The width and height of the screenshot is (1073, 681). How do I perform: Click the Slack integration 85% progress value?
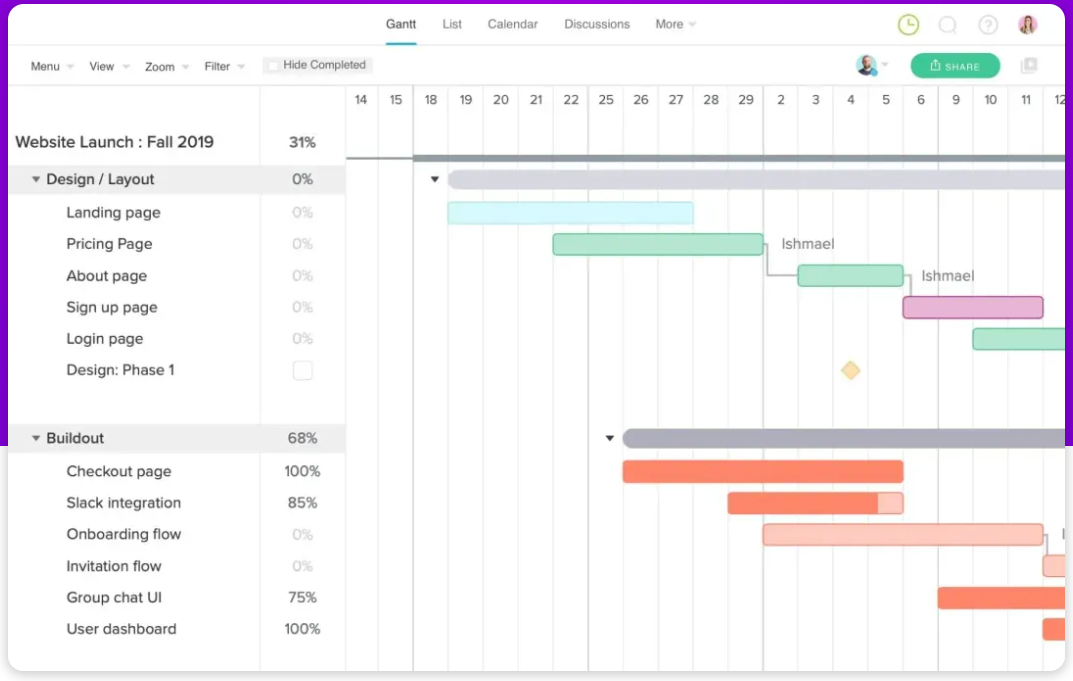click(x=302, y=503)
